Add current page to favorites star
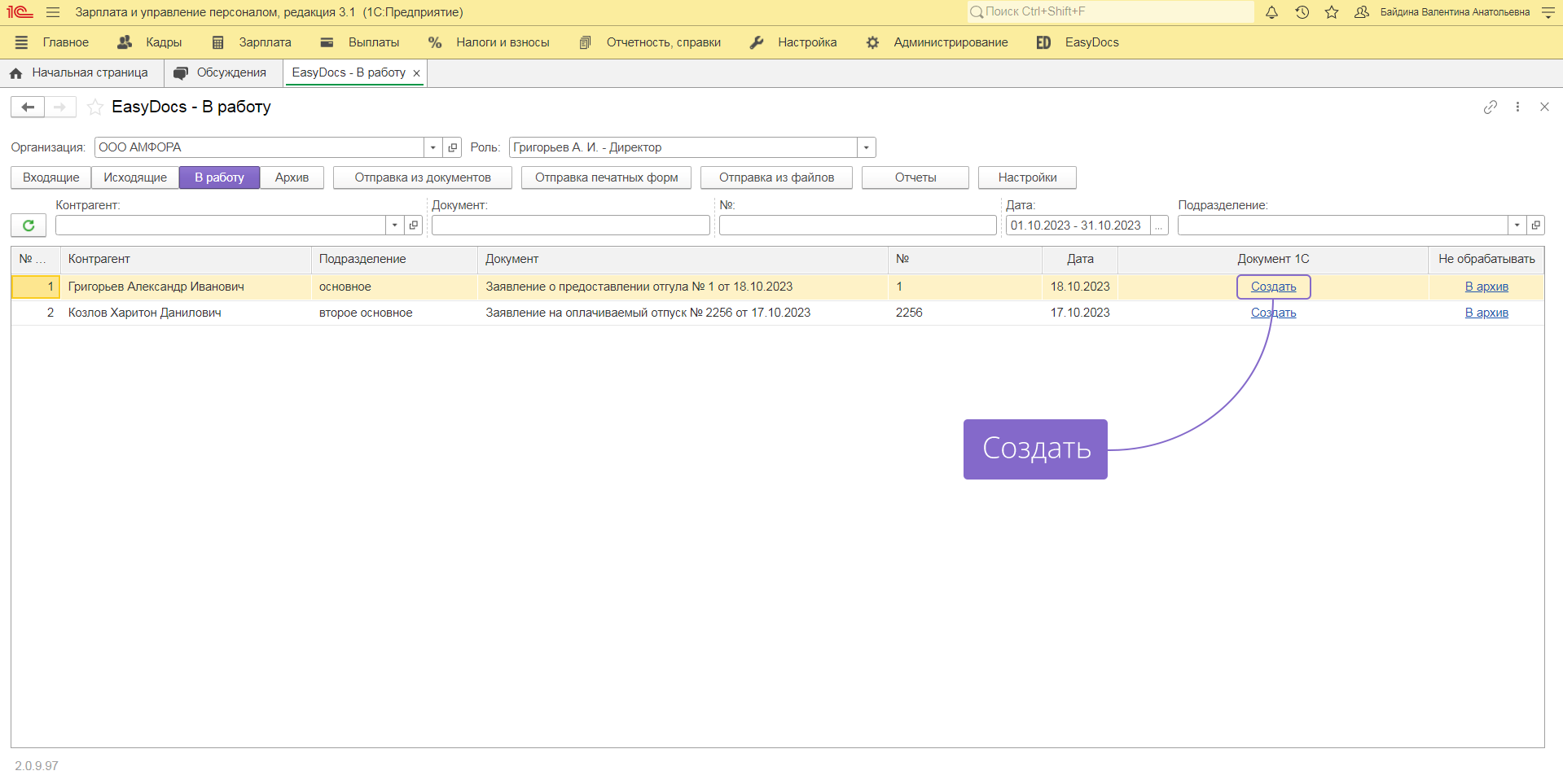 coord(95,107)
